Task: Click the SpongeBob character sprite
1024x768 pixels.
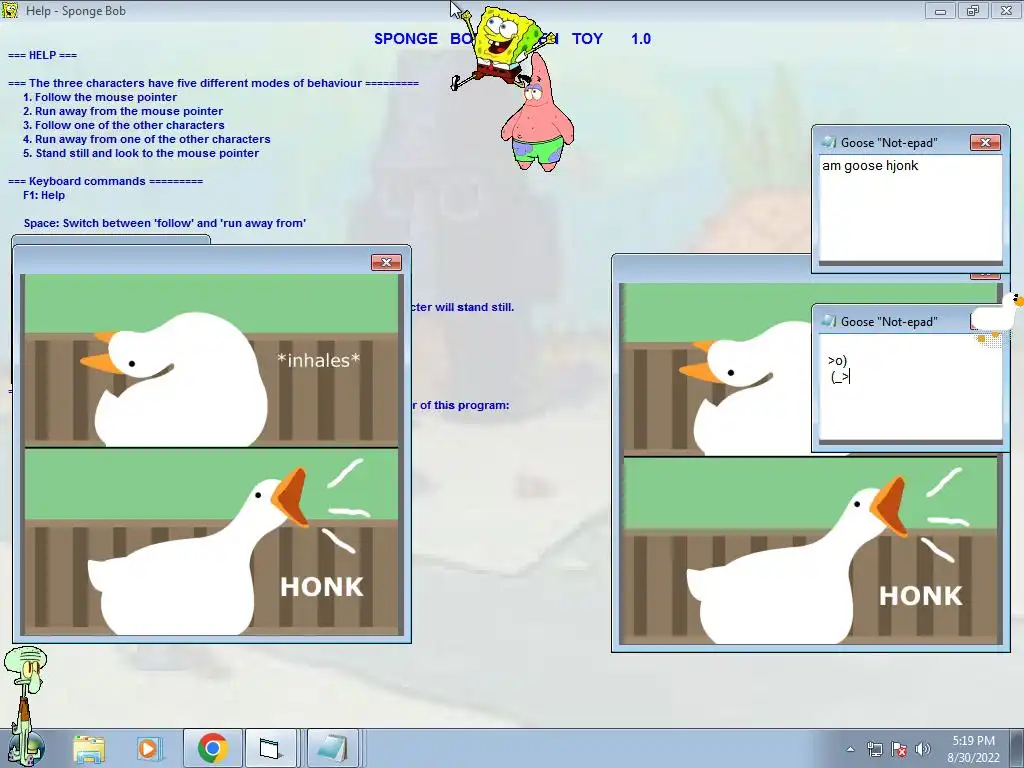Action: 500,46
